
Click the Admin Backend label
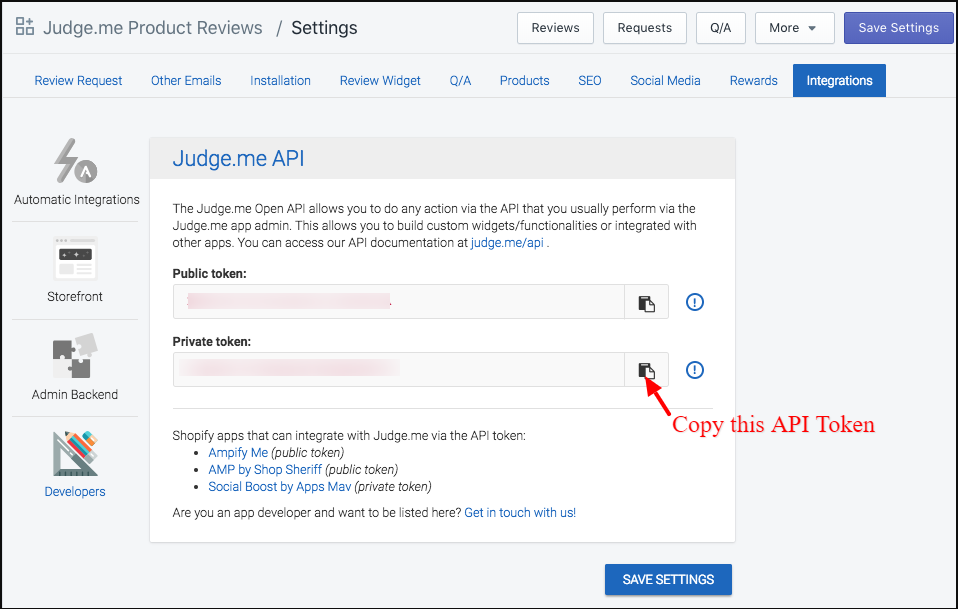[75, 395]
